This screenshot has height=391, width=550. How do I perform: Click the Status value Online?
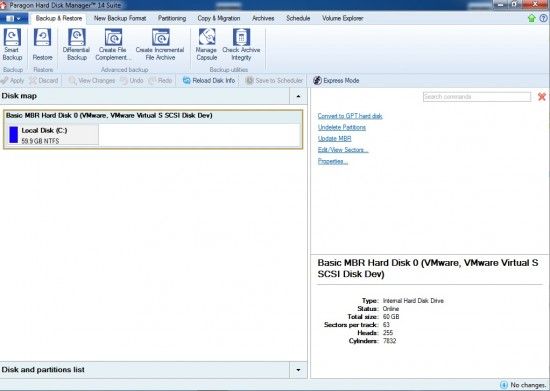(x=391, y=309)
